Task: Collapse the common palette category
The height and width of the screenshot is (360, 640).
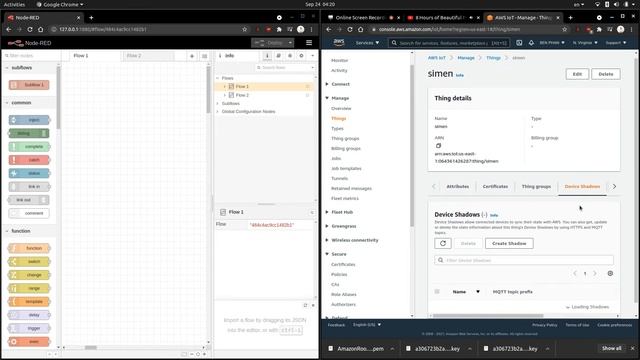Action: pyautogui.click(x=7, y=103)
